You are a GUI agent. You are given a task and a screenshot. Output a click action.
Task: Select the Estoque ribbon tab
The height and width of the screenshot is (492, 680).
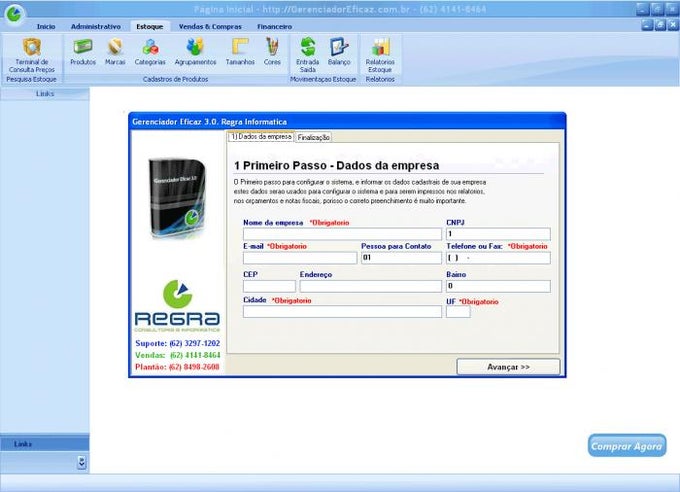[150, 26]
